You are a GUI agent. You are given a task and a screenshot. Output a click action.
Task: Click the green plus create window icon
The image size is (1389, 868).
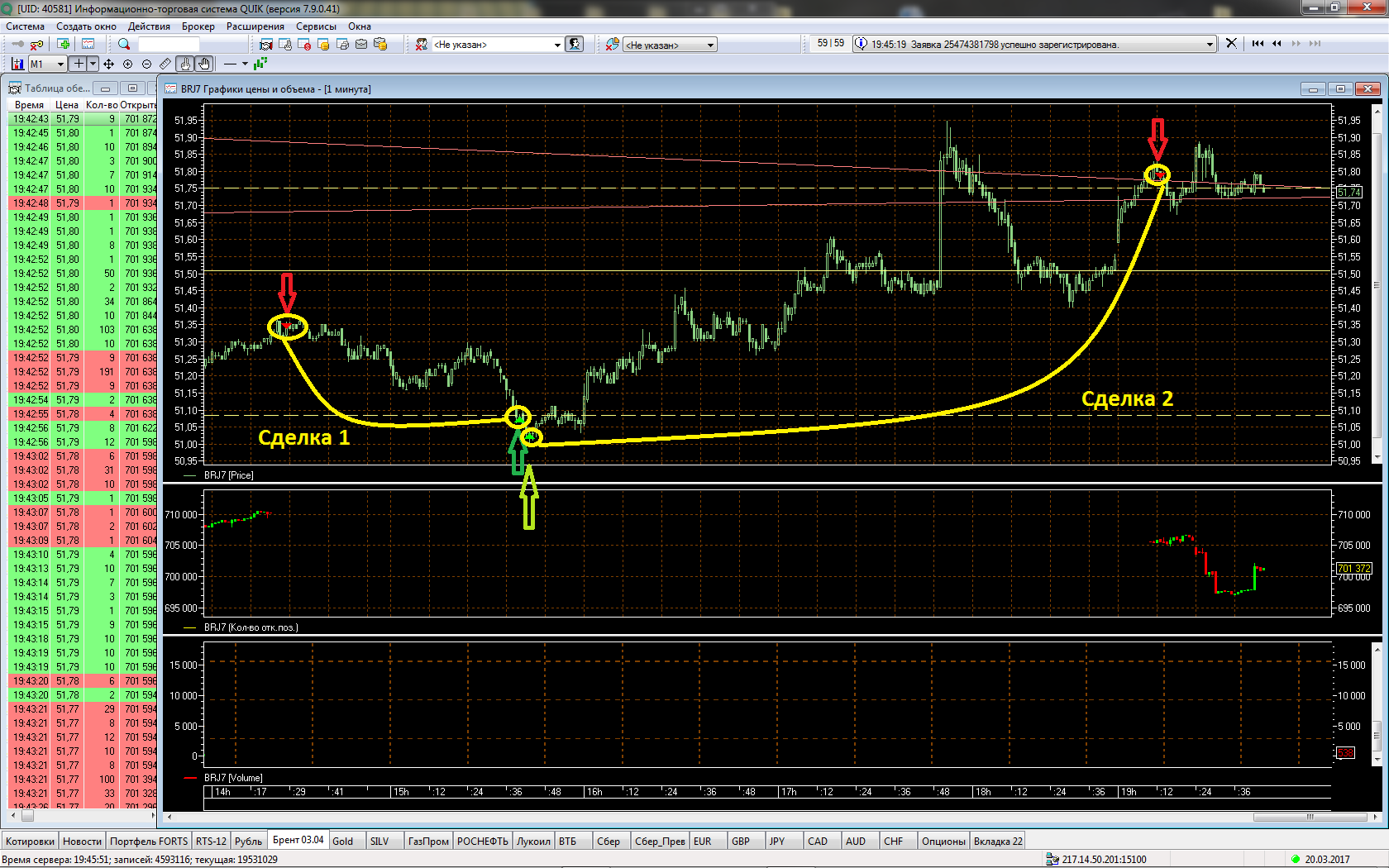click(x=64, y=44)
